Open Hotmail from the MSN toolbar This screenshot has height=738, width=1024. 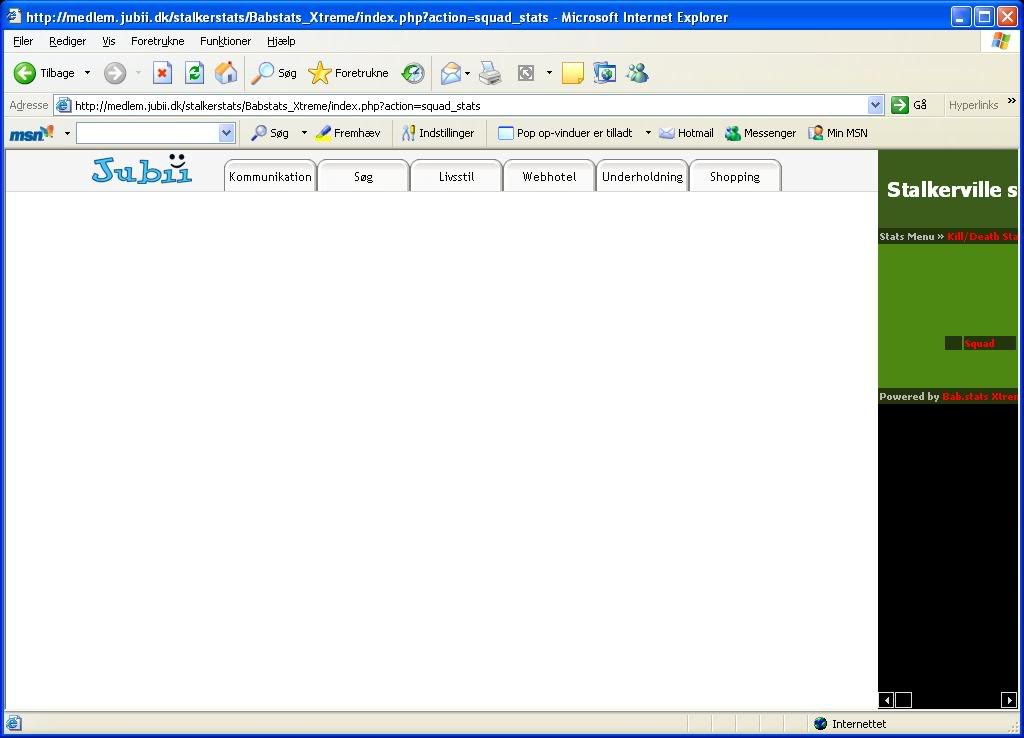[x=686, y=133]
